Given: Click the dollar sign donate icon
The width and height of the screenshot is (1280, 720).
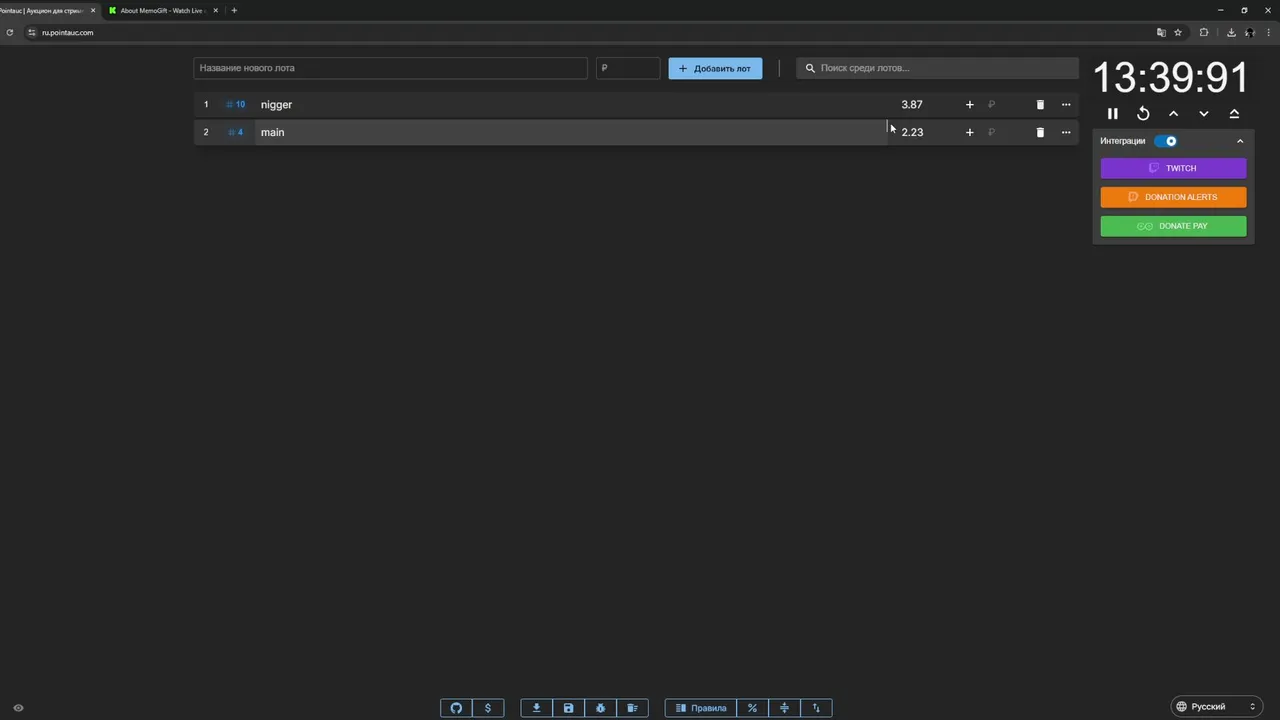Looking at the screenshot, I should click(488, 708).
